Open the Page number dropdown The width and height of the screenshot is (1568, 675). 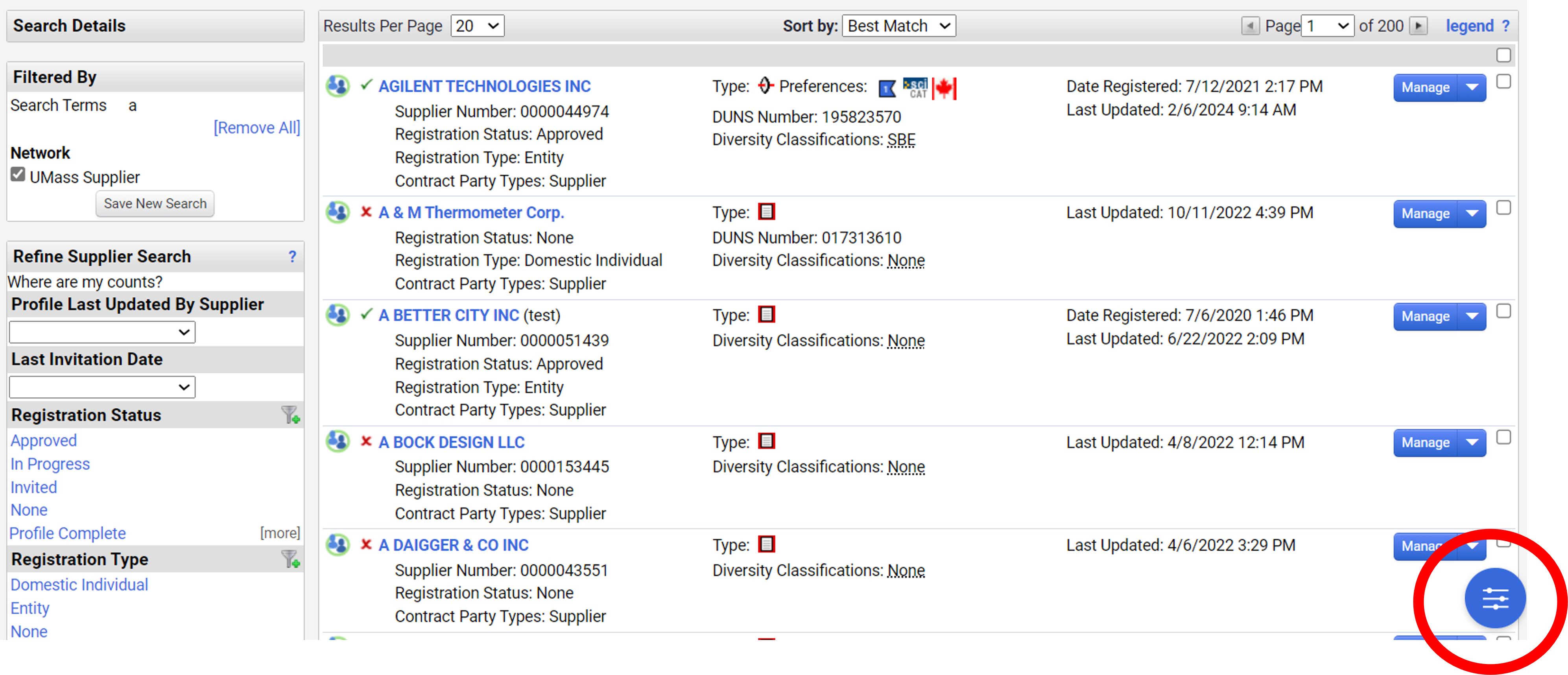click(1327, 26)
